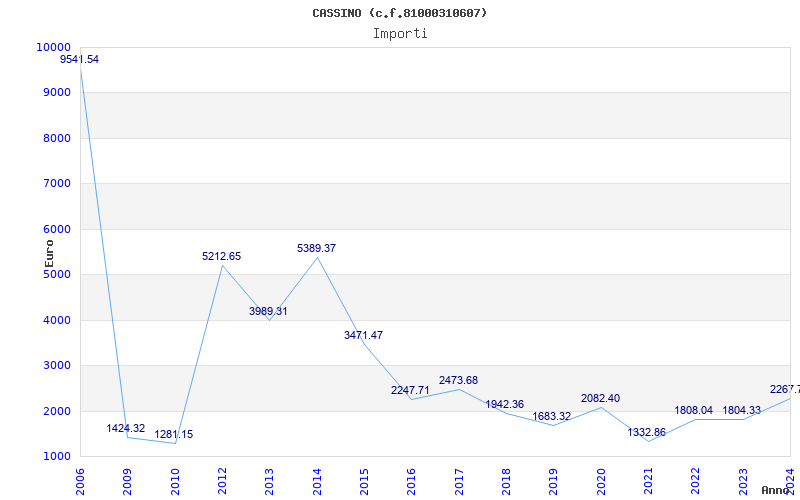
Task: Select data label 1808.04
Action: [693, 410]
